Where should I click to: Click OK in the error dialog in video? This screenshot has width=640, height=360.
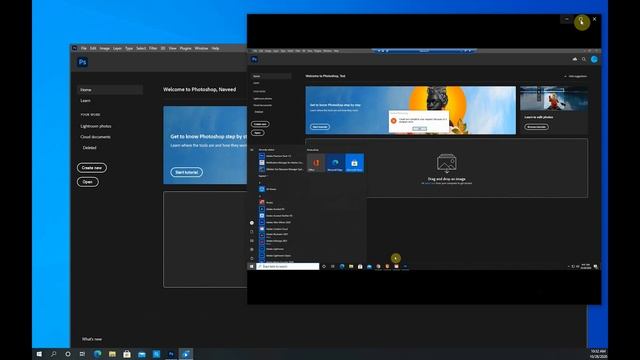click(419, 129)
